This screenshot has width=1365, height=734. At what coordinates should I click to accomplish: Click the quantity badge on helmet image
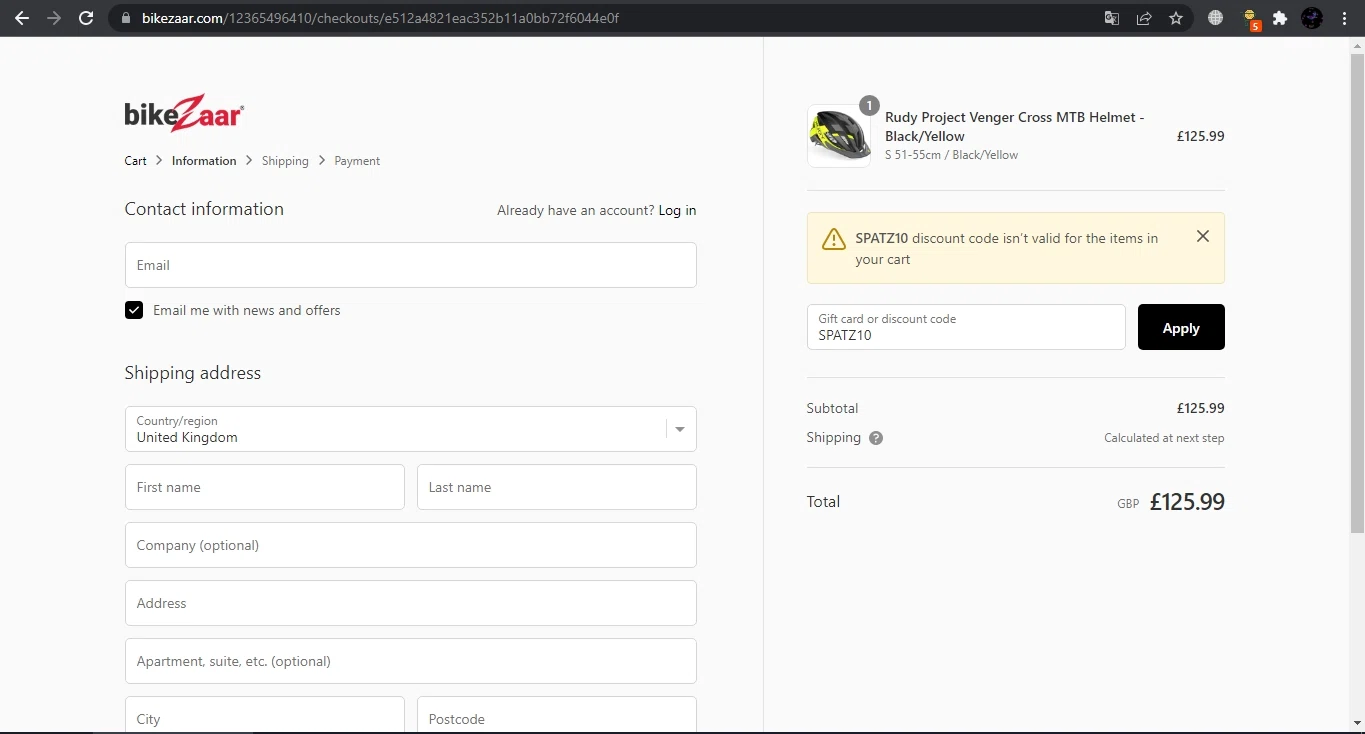coord(869,105)
